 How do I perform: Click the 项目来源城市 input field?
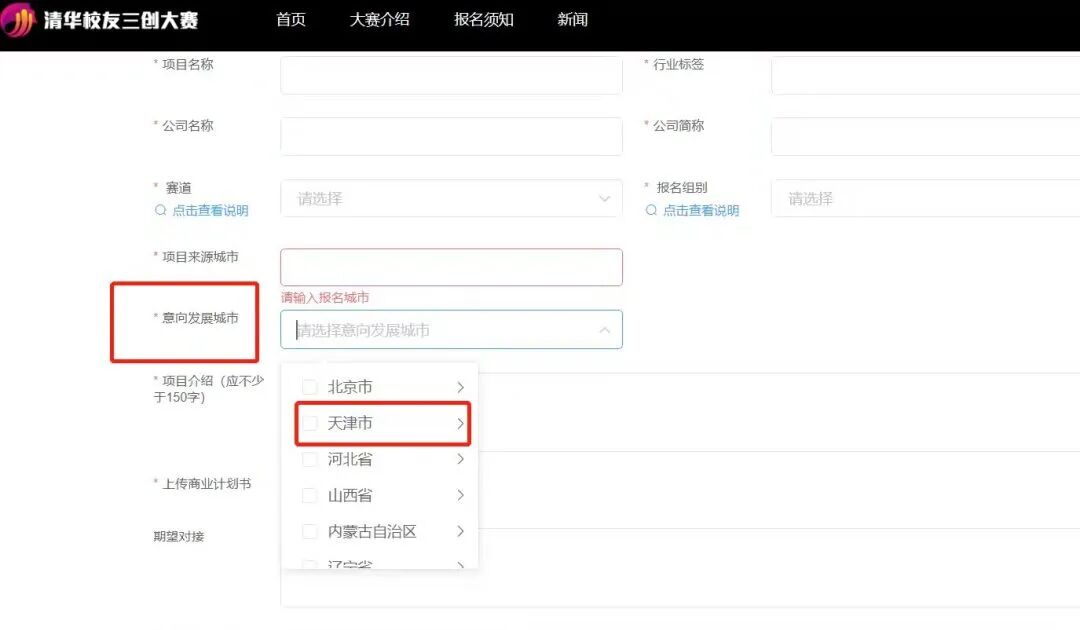(450, 266)
